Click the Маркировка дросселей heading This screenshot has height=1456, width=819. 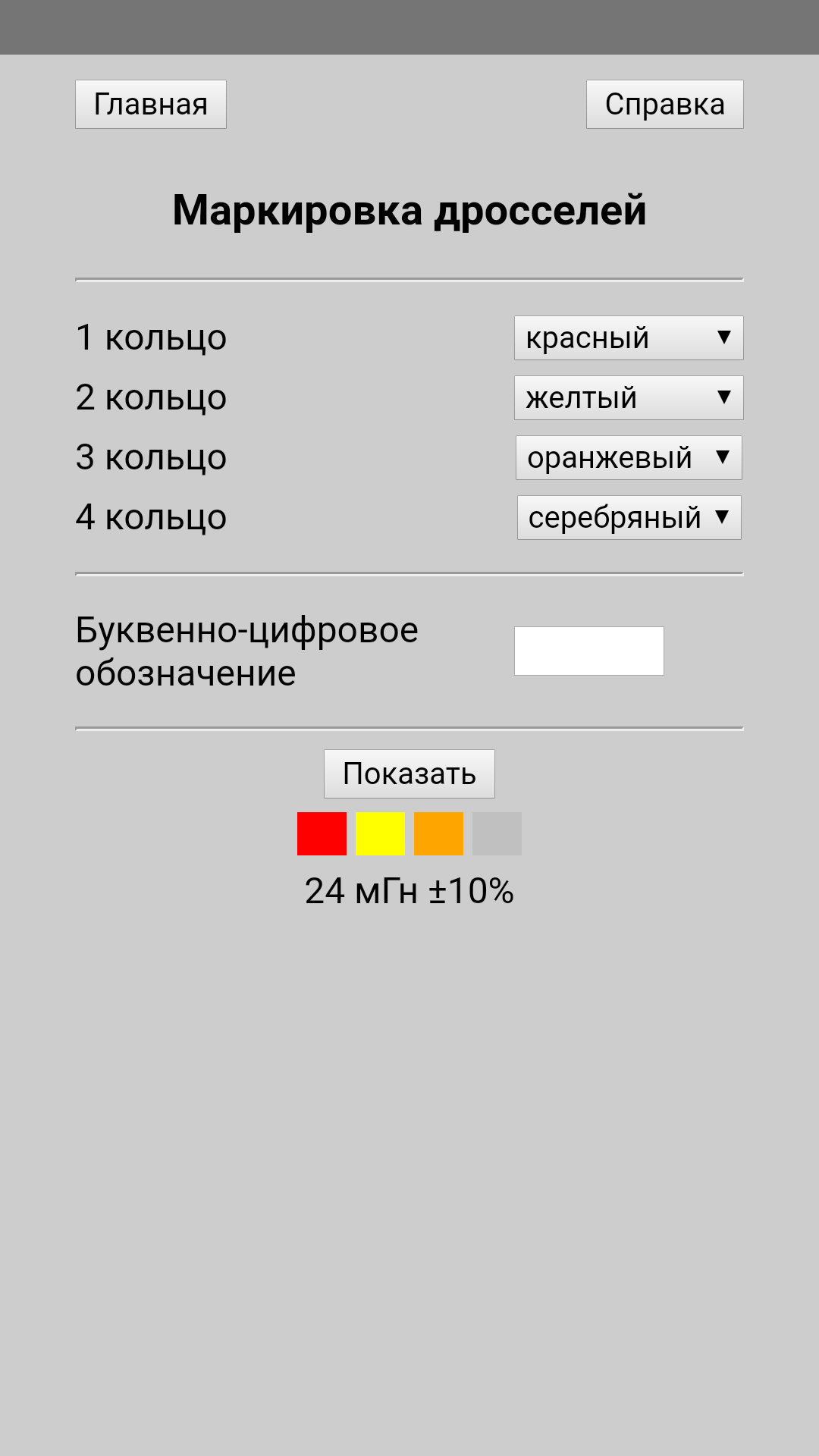[x=409, y=210]
